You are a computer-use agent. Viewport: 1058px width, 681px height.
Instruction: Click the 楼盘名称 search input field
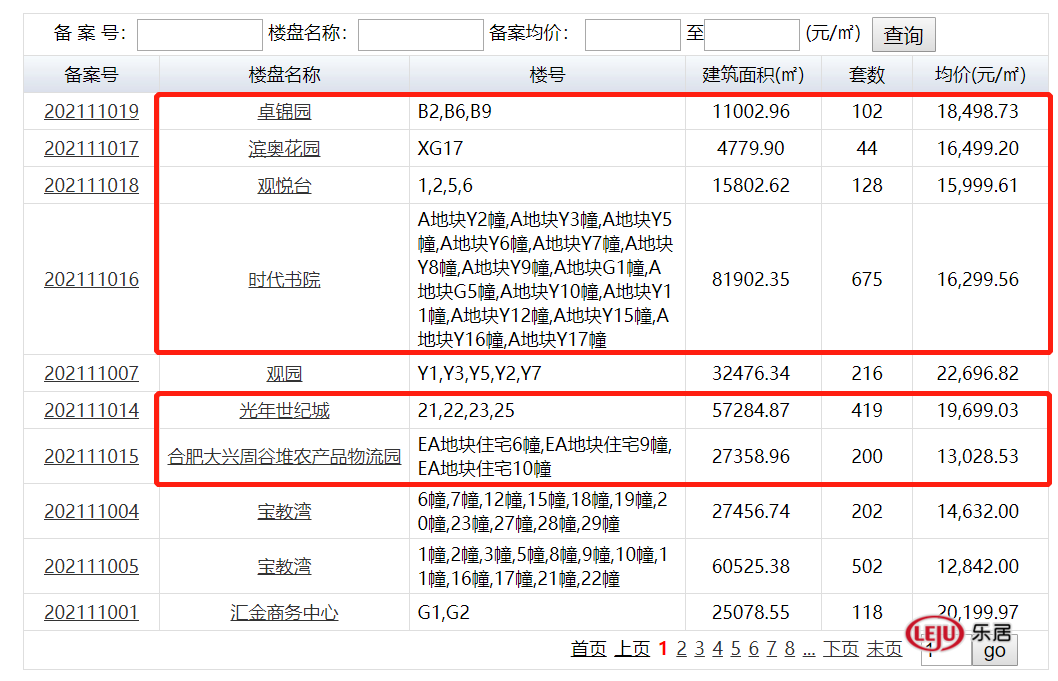(x=420, y=34)
